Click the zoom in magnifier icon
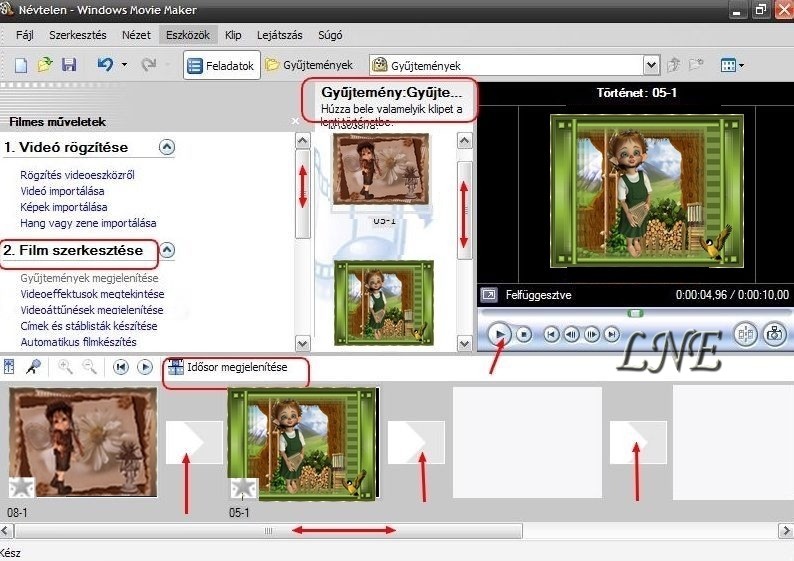 (x=65, y=367)
